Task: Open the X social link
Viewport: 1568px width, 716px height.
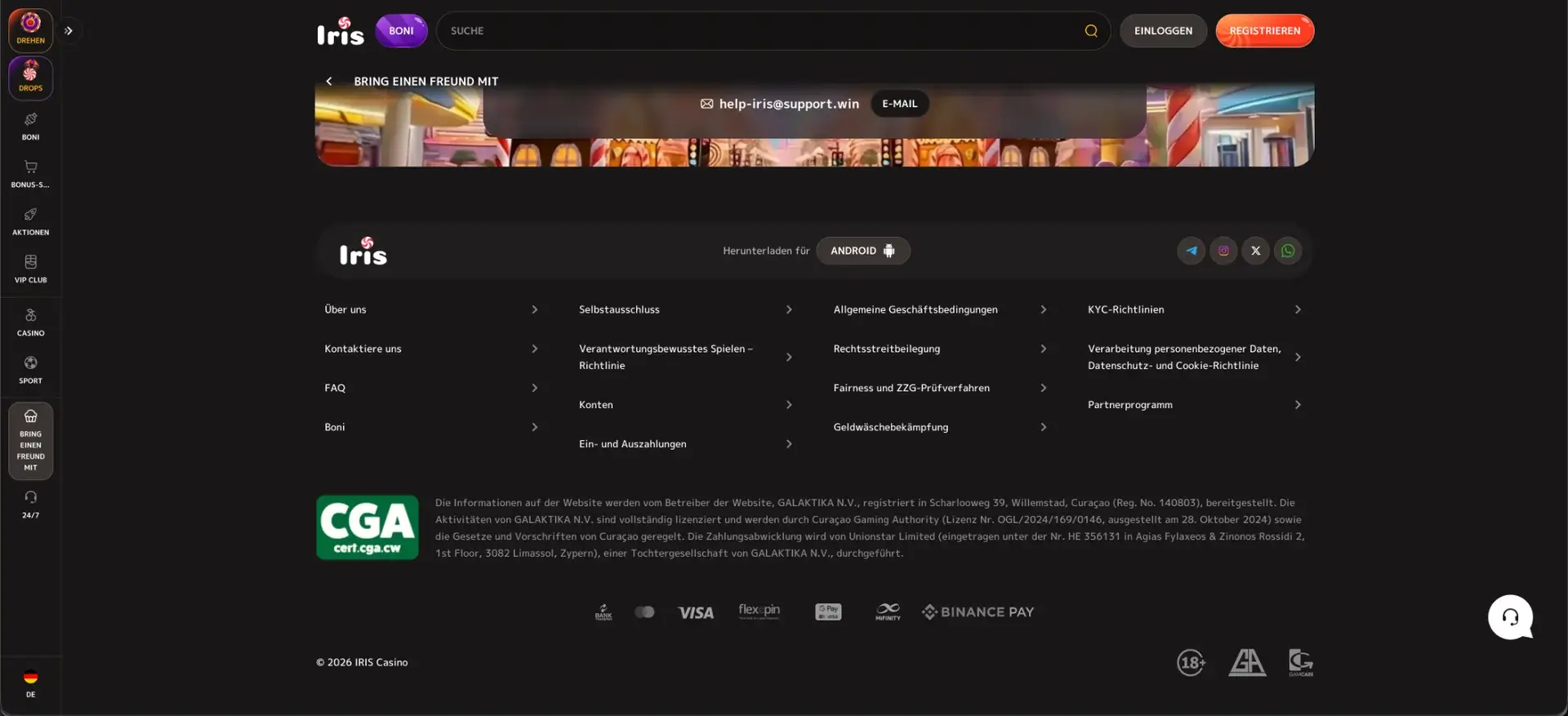Action: 1256,251
